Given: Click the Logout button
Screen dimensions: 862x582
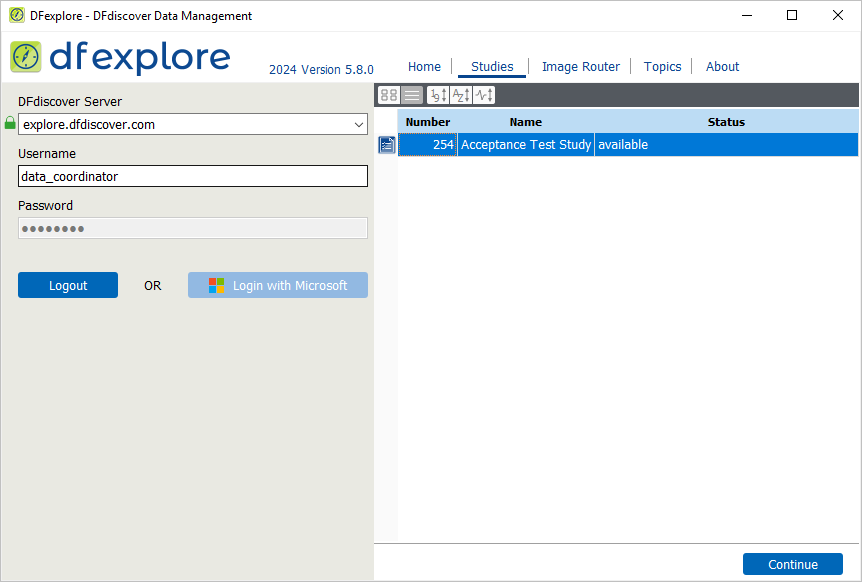Looking at the screenshot, I should [x=68, y=285].
